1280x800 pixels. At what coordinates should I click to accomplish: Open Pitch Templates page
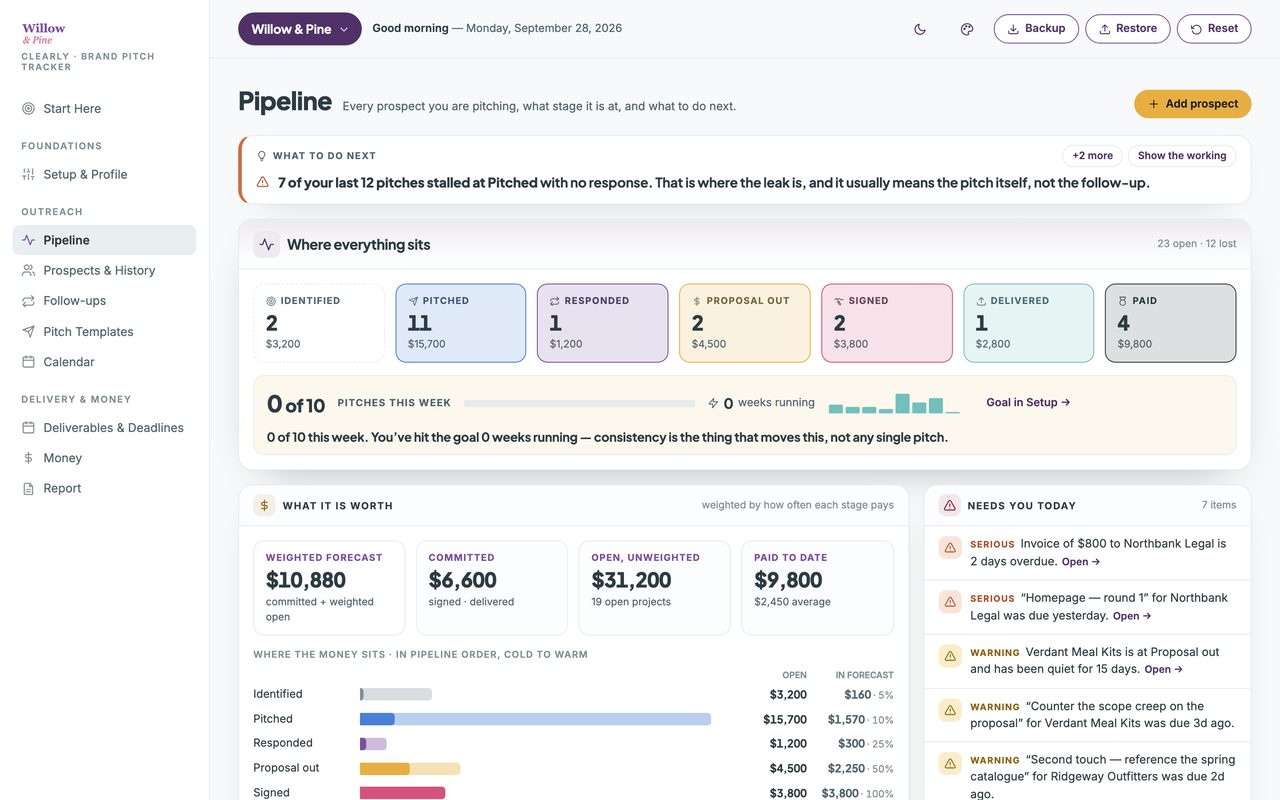[x=104, y=331]
